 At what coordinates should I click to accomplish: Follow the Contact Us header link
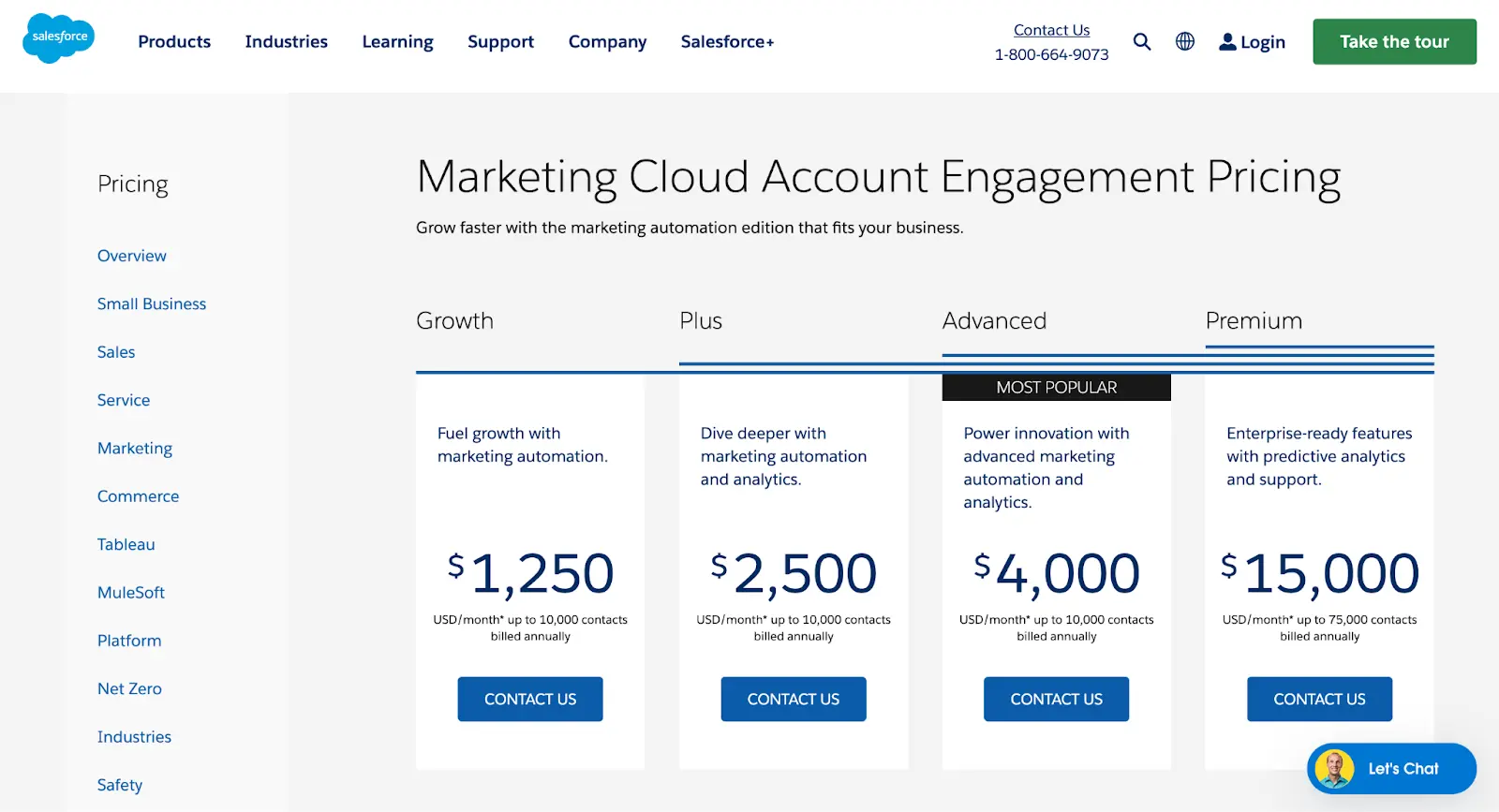click(1051, 30)
